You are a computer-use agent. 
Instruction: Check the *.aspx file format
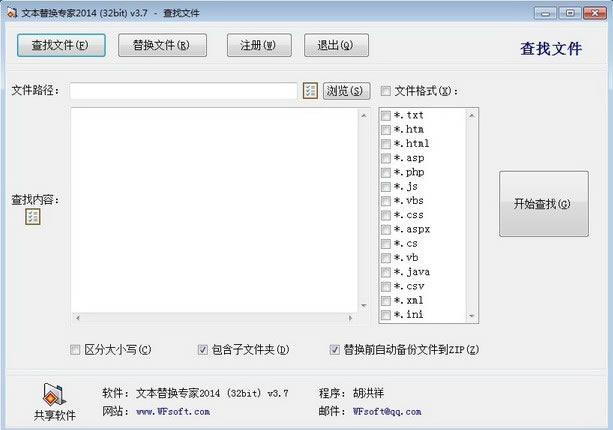[386, 229]
